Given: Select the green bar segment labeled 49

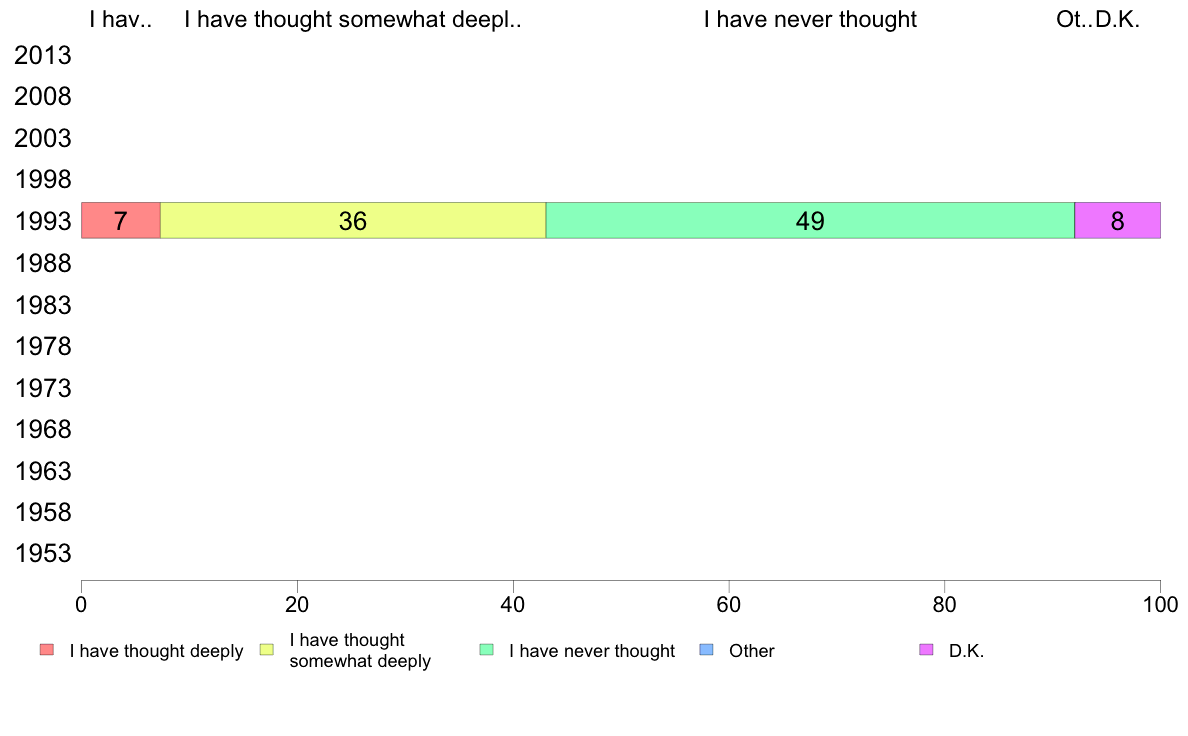Looking at the screenshot, I should pyautogui.click(x=810, y=221).
